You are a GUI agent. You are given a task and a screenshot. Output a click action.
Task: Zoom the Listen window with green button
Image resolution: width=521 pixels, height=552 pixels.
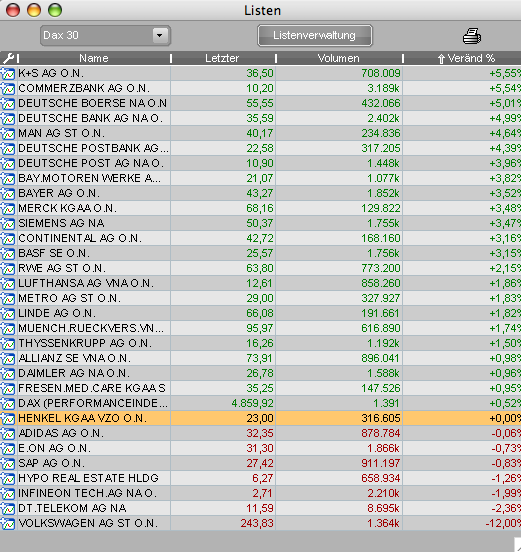coord(55,10)
